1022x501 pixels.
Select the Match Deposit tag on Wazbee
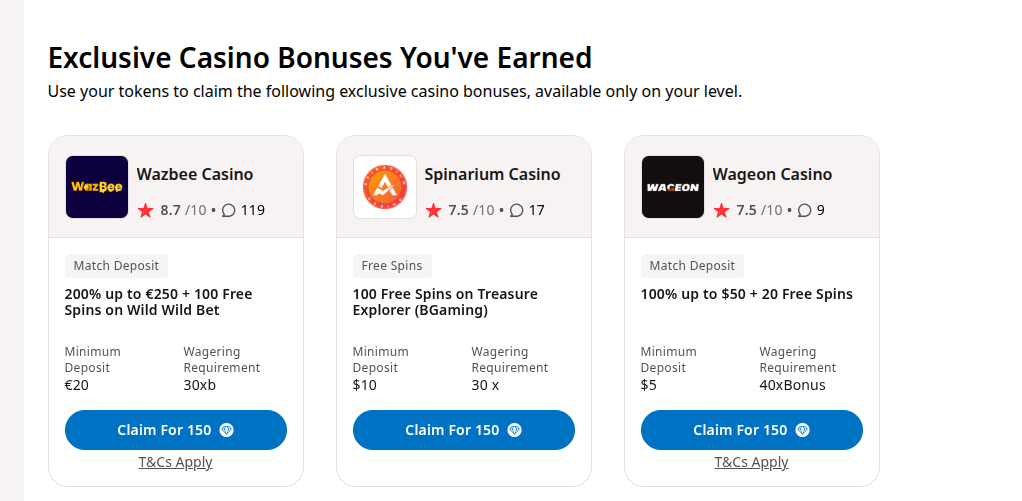coord(116,266)
